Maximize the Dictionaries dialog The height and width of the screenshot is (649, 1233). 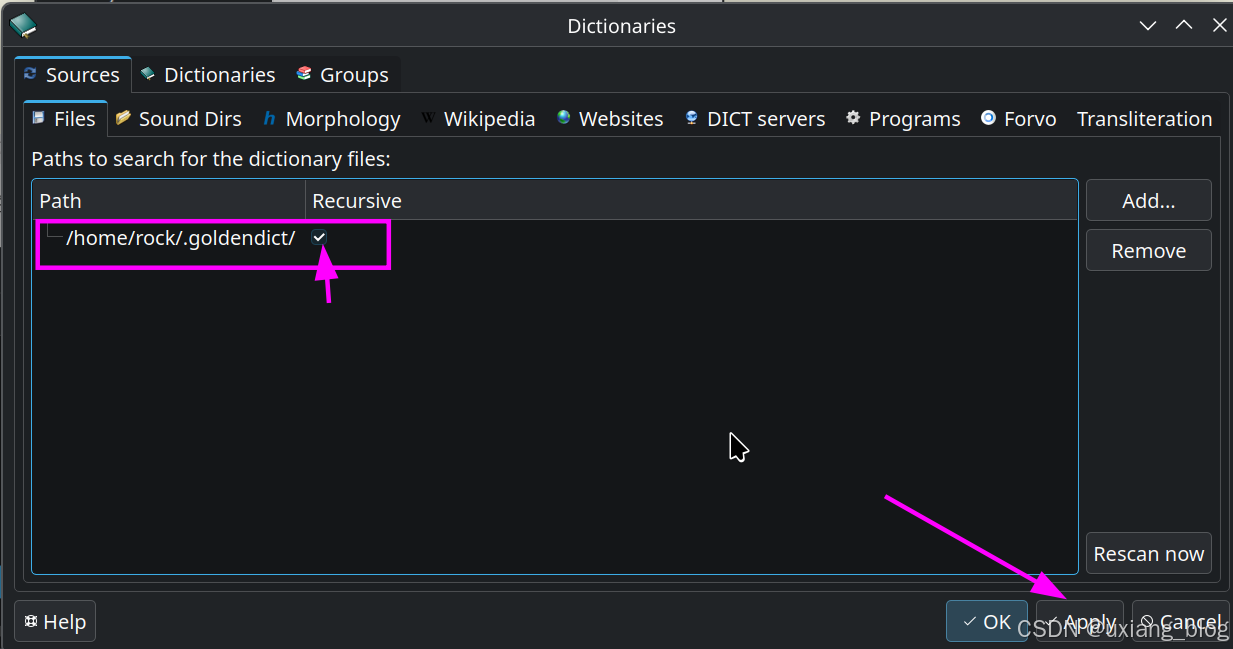(x=1184, y=26)
